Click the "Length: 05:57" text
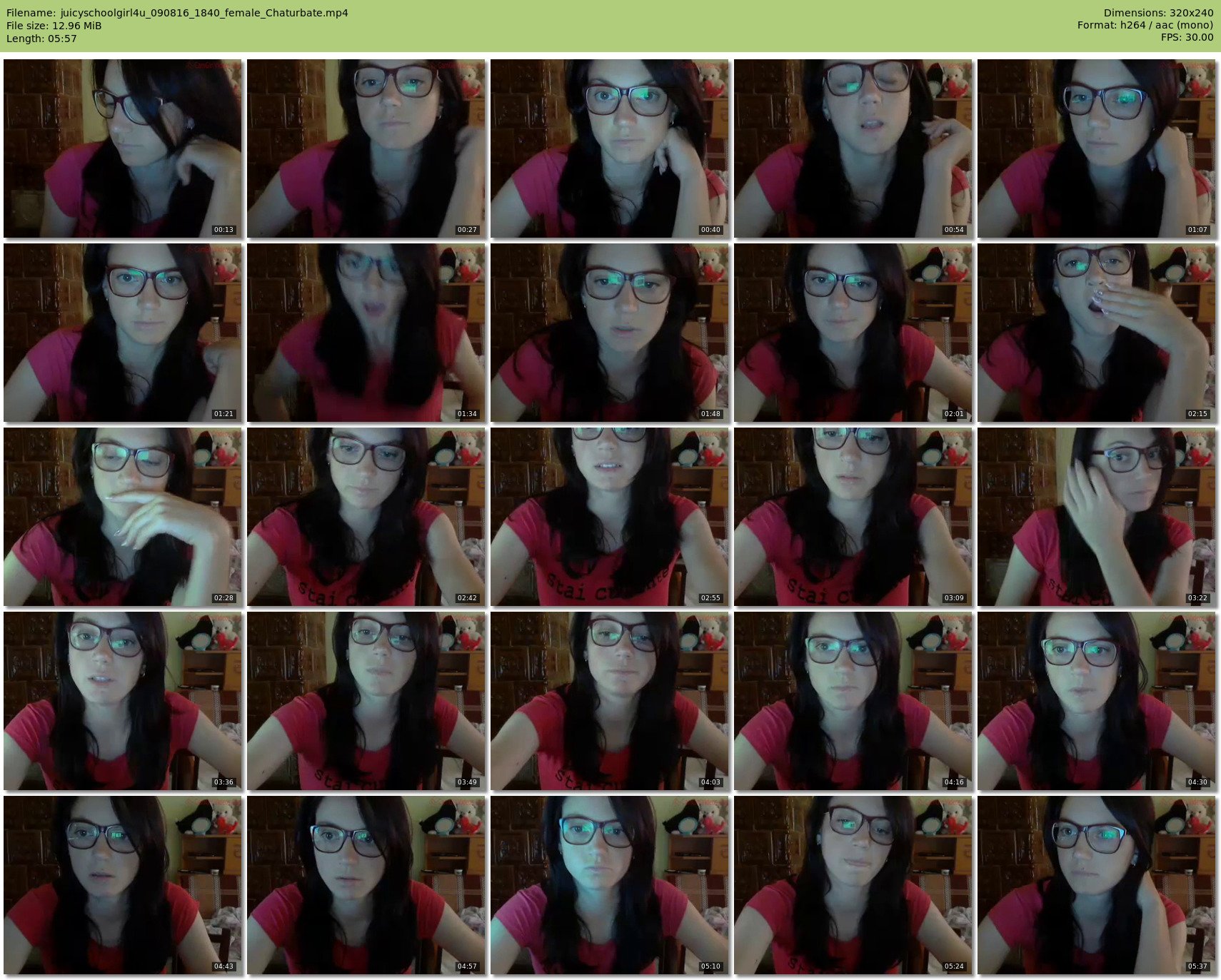 tap(41, 39)
